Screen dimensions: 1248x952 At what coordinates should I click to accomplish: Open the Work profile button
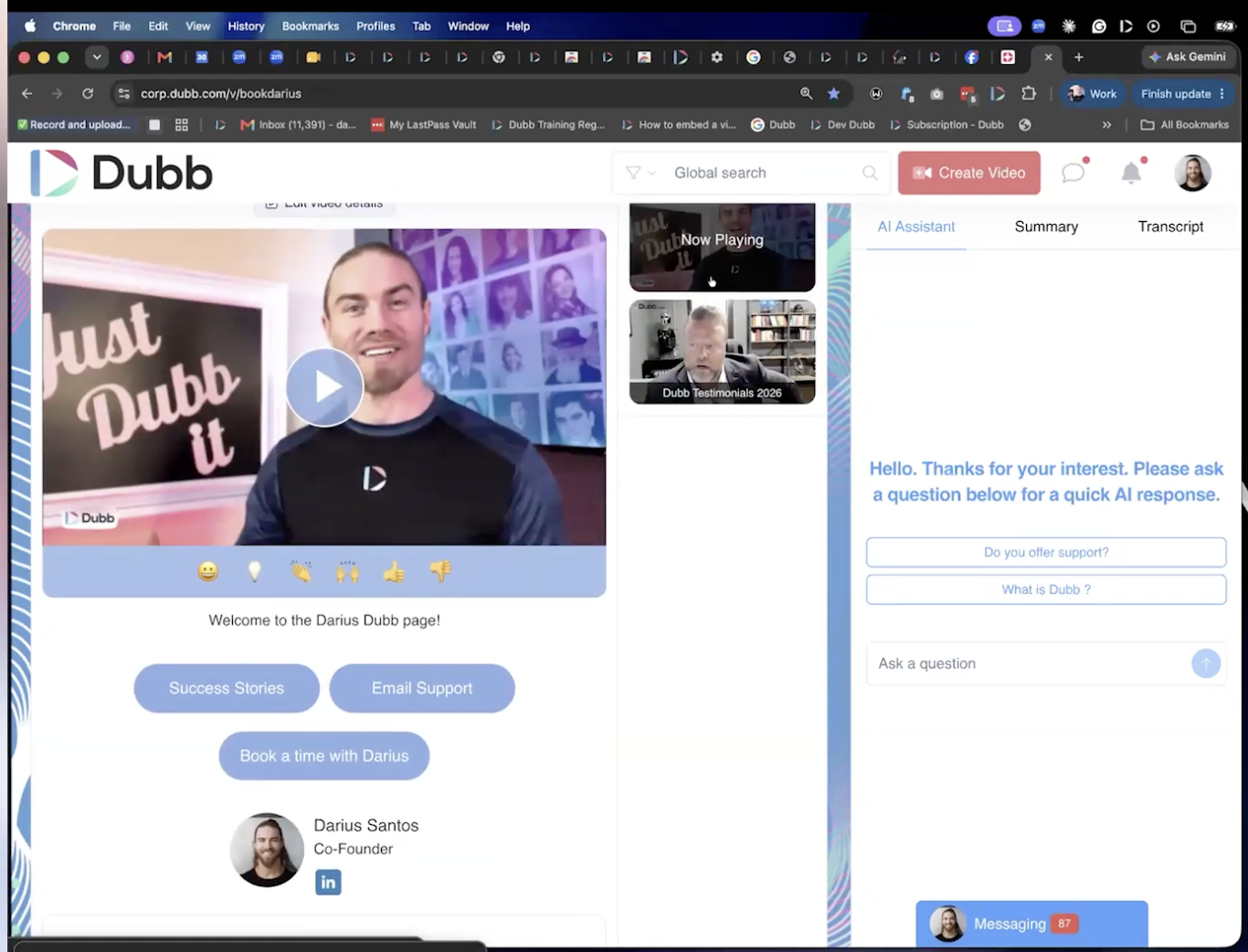(x=1093, y=93)
